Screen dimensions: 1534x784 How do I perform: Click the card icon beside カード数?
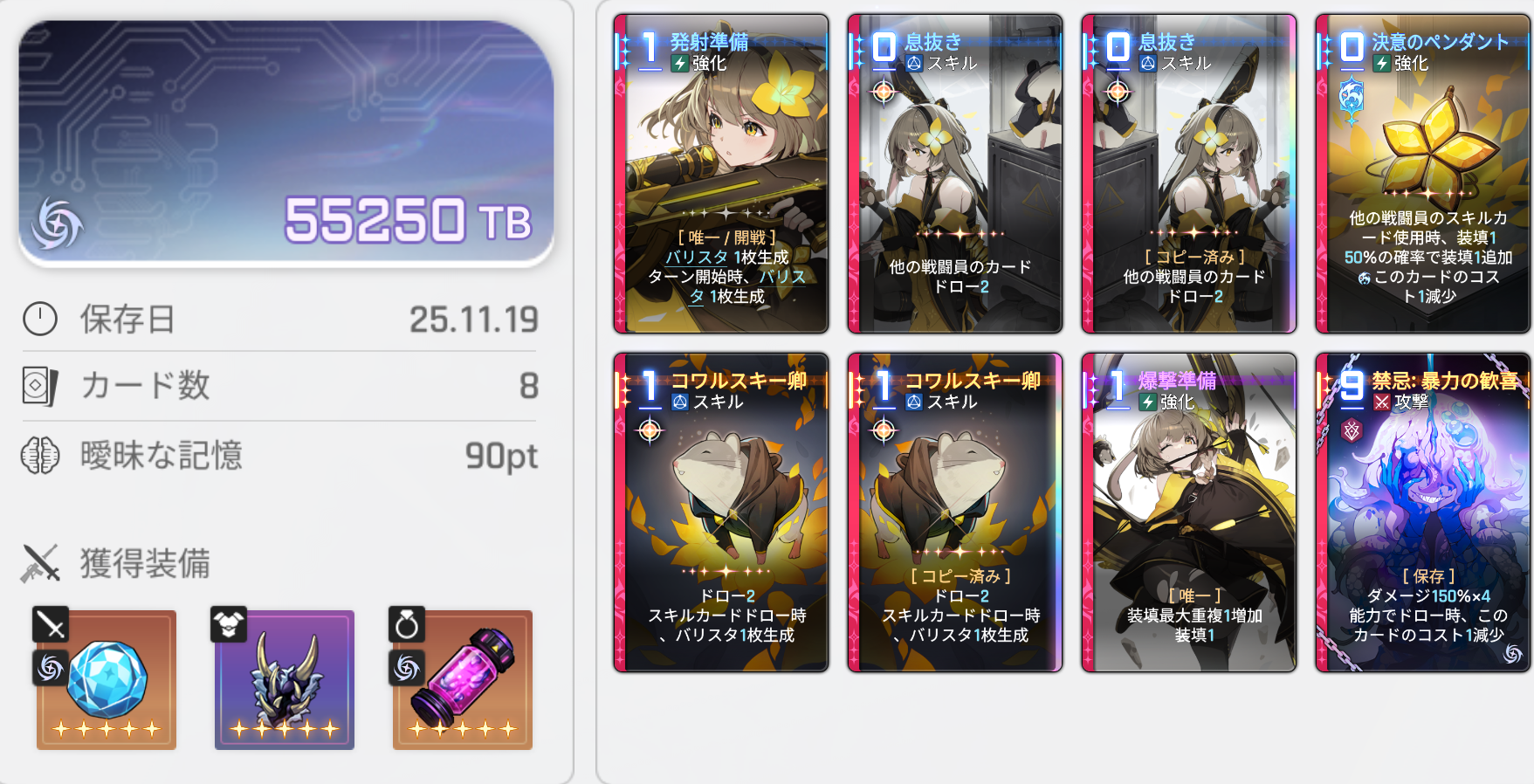pos(40,386)
